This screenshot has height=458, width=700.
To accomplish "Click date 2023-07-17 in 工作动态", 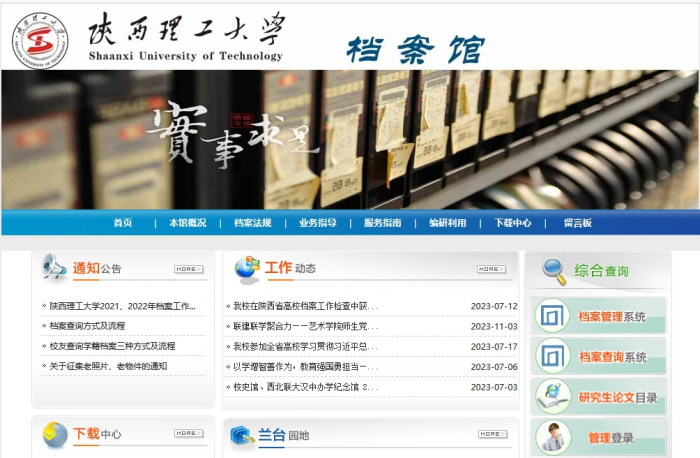I will [x=494, y=346].
